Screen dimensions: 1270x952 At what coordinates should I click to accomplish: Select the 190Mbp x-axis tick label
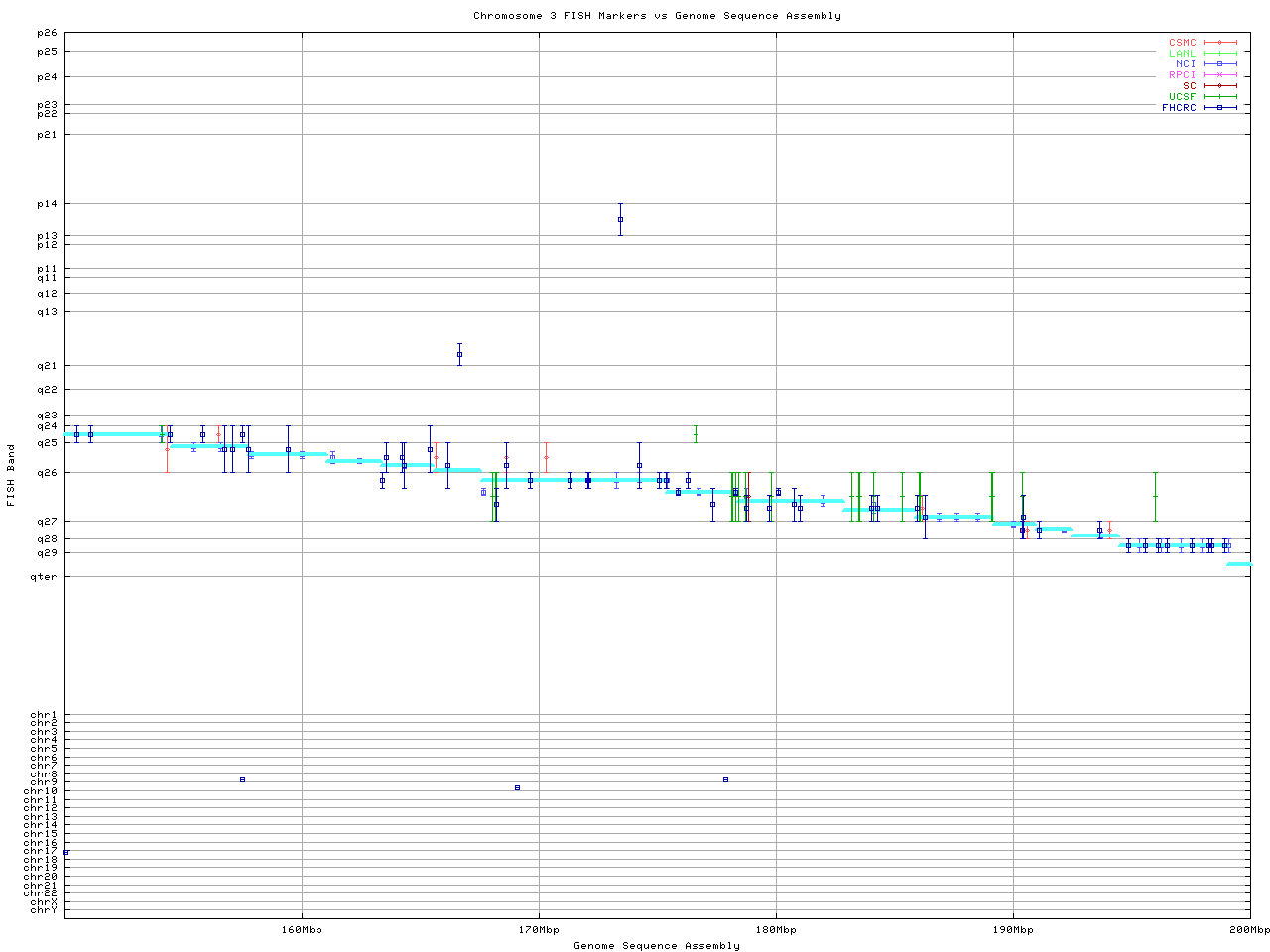tap(1013, 930)
